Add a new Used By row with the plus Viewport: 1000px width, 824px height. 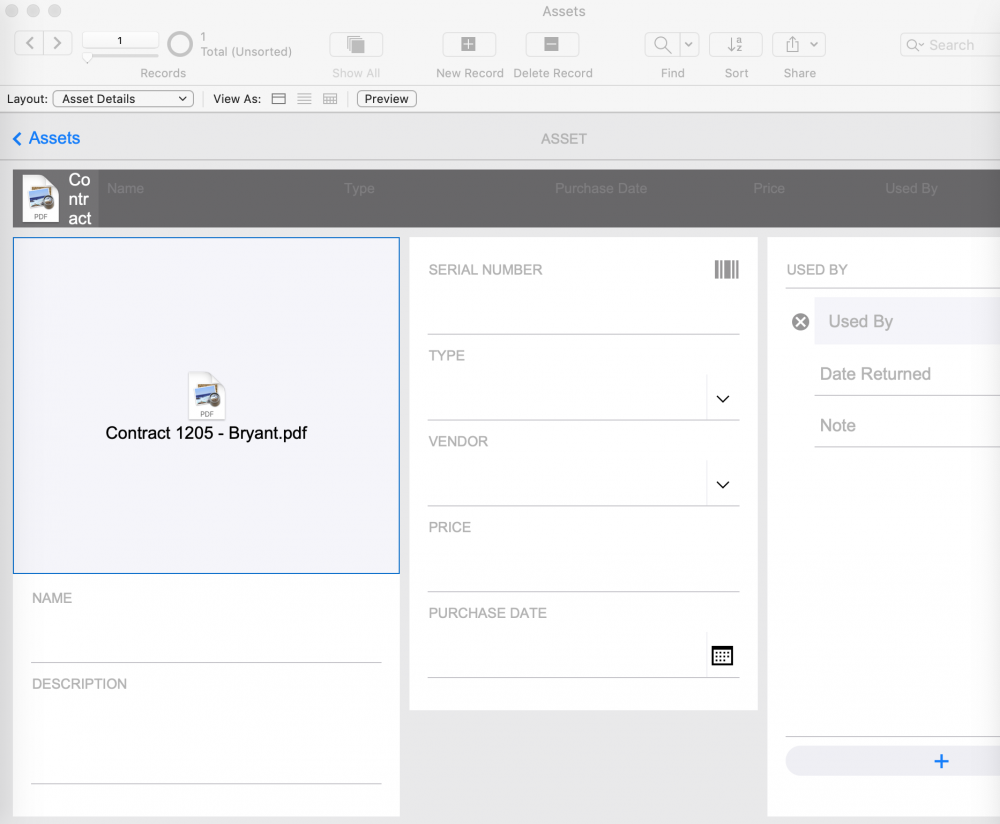click(x=941, y=761)
